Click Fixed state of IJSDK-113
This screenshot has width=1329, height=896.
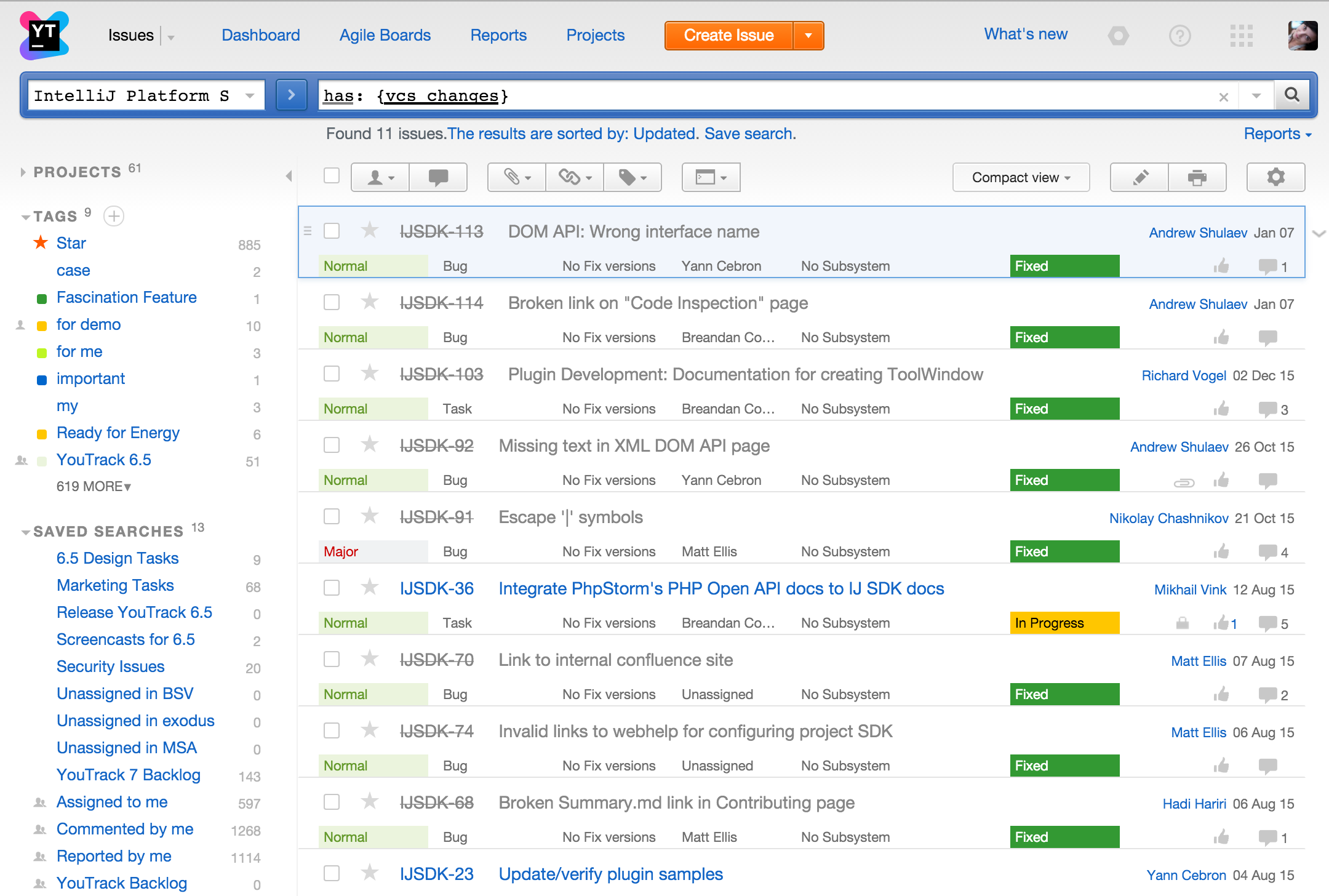click(x=1064, y=266)
